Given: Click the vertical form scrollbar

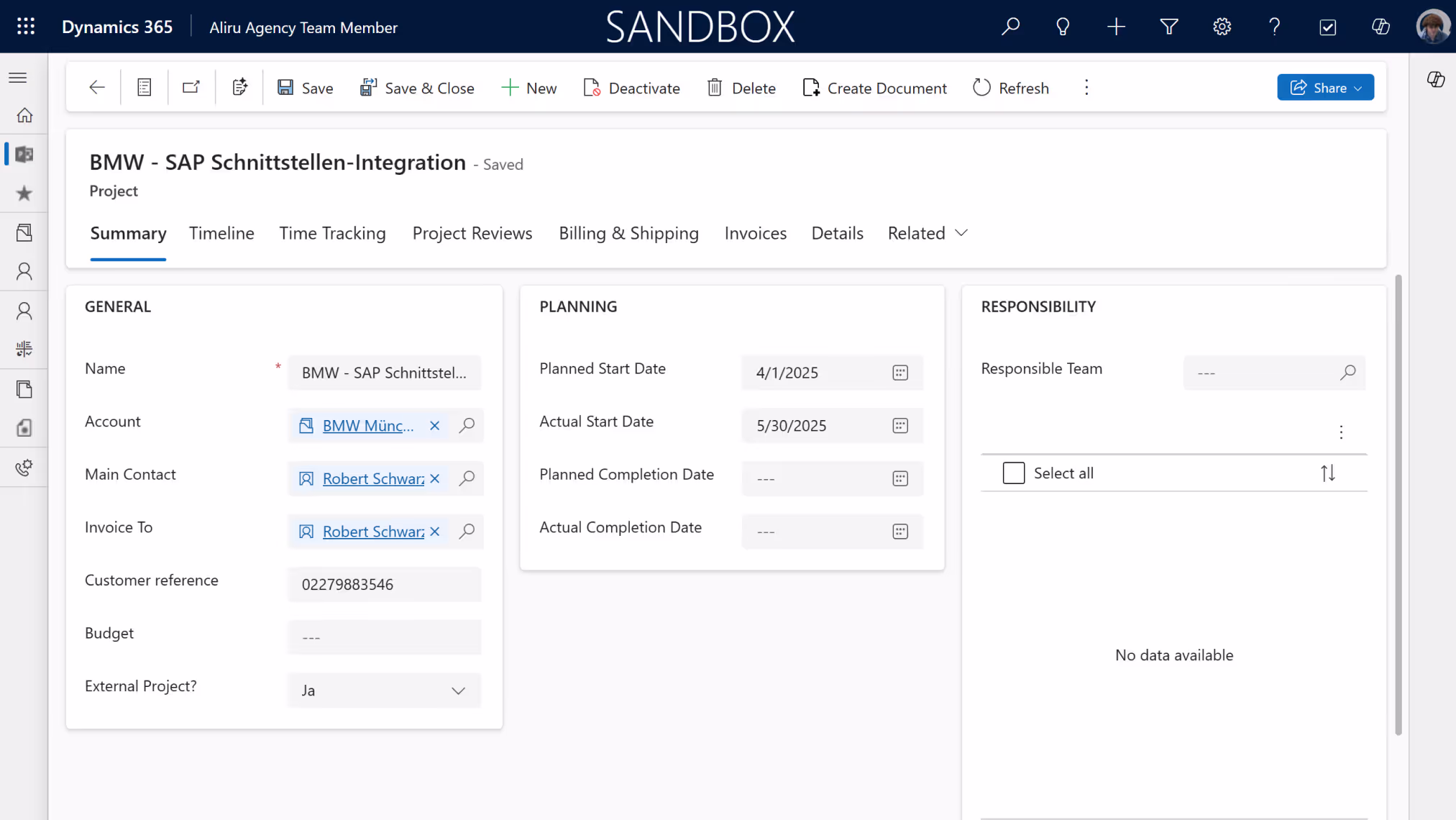Looking at the screenshot, I should [1398, 505].
